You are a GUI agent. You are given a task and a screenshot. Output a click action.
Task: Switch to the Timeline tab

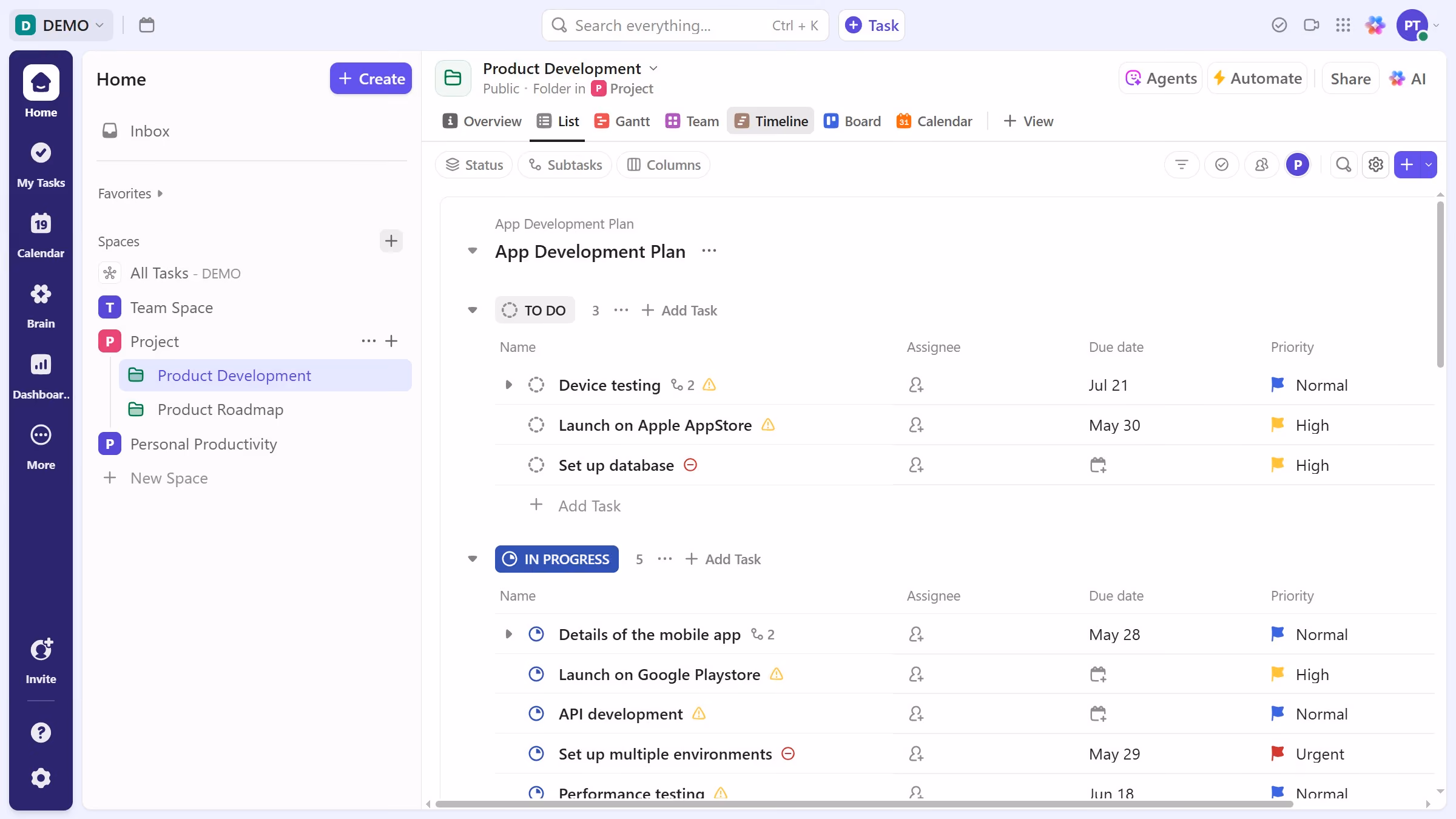coord(770,121)
